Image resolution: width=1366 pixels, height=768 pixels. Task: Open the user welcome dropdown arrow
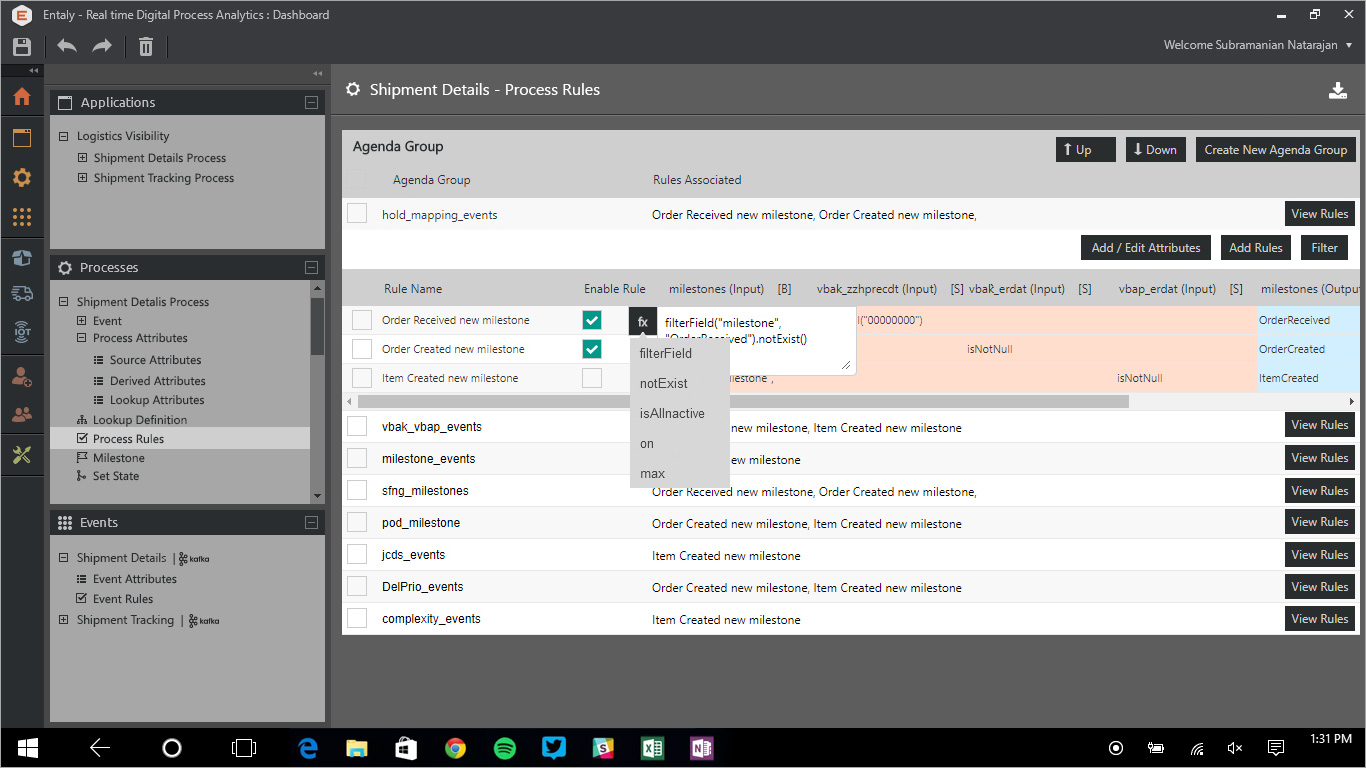(x=1348, y=46)
